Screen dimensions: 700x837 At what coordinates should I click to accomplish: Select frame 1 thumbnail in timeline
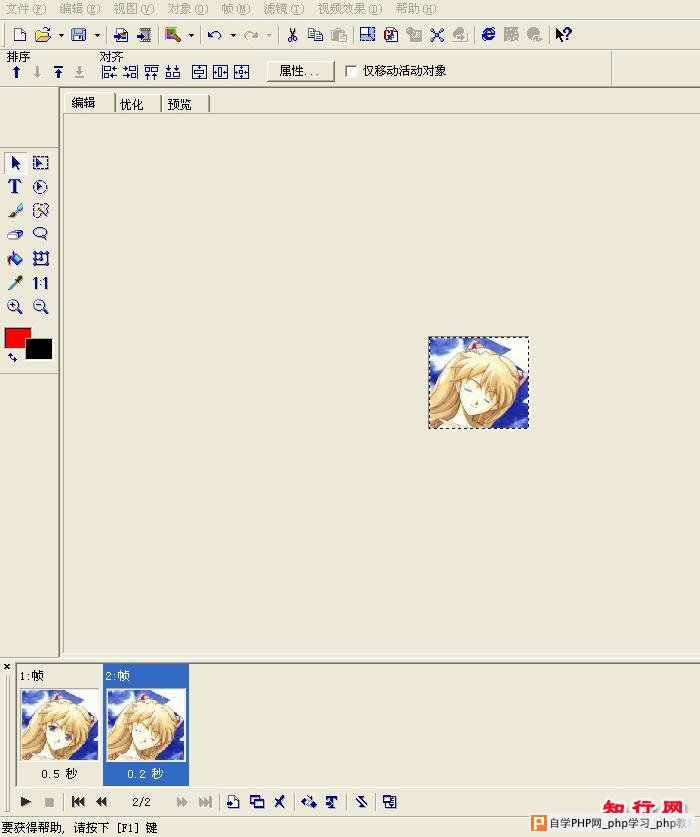(x=59, y=724)
